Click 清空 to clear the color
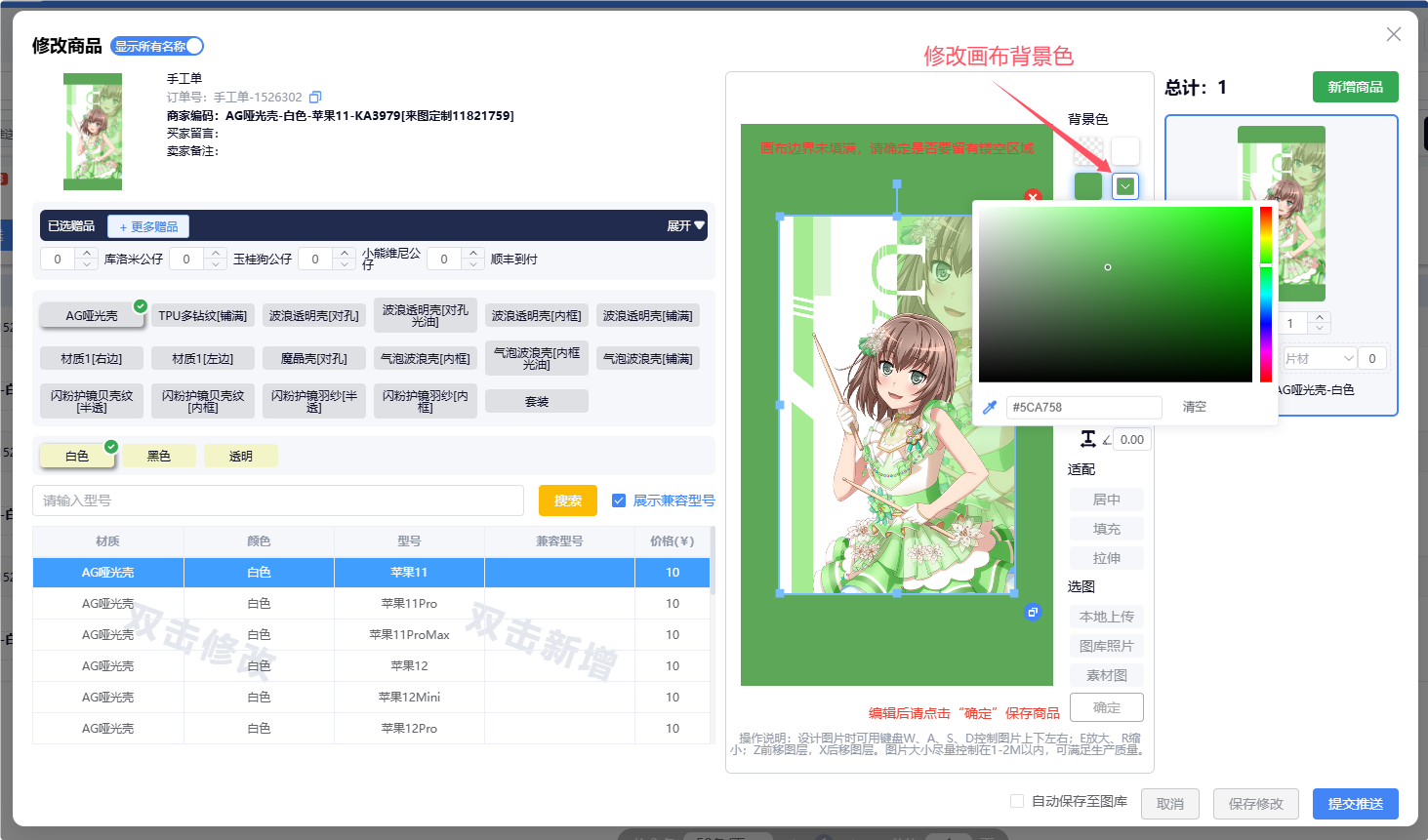 [x=1195, y=407]
